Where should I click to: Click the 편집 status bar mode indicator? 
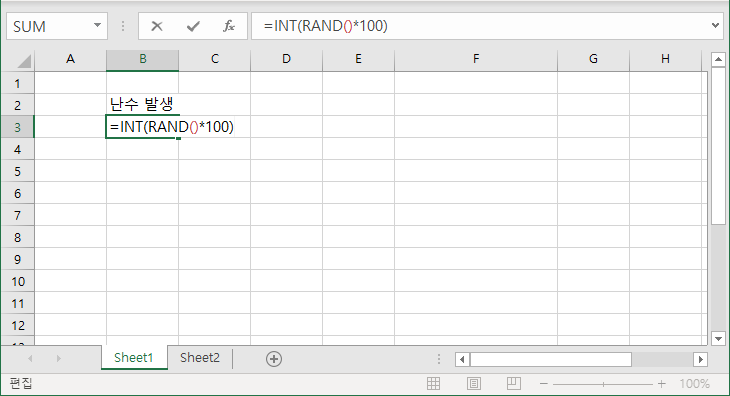pyautogui.click(x=21, y=383)
